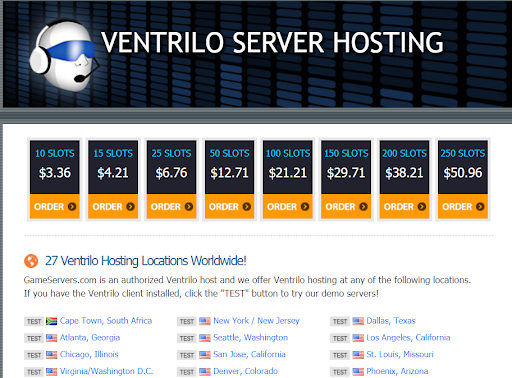Viewport: 512px width, 378px height.
Task: Order the 150 slots plan for $29.71
Action: [346, 207]
